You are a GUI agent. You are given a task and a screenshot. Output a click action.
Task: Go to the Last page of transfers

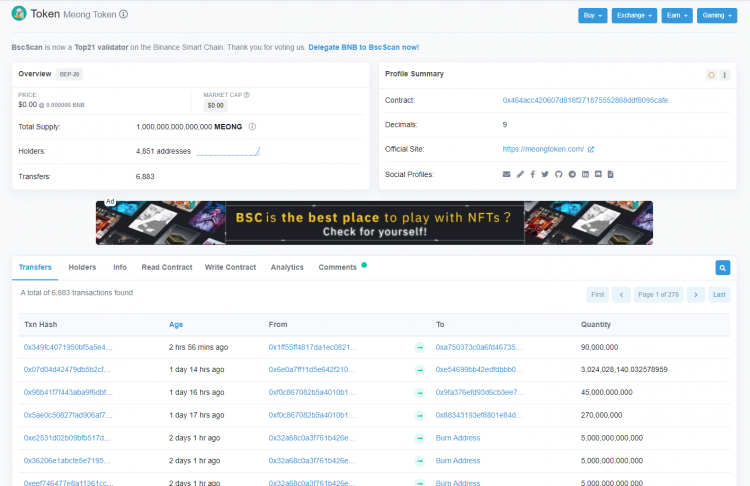719,294
